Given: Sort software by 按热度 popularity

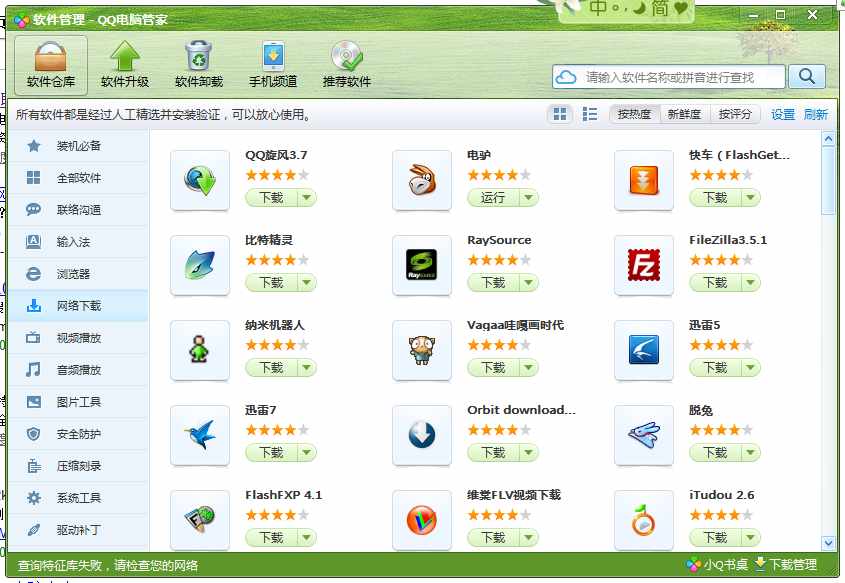Looking at the screenshot, I should [634, 114].
